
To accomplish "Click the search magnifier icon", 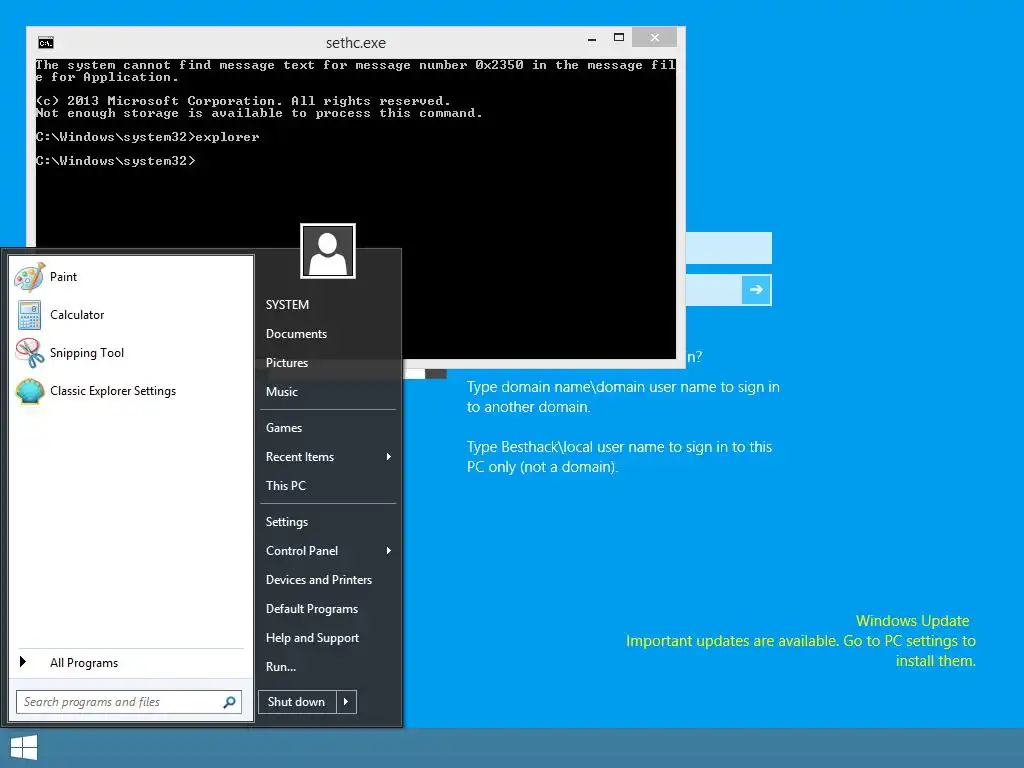I will [229, 702].
